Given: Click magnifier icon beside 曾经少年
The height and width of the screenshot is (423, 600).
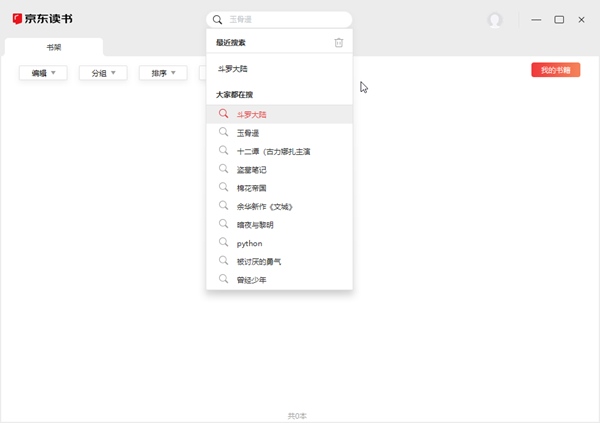Looking at the screenshot, I should (223, 279).
